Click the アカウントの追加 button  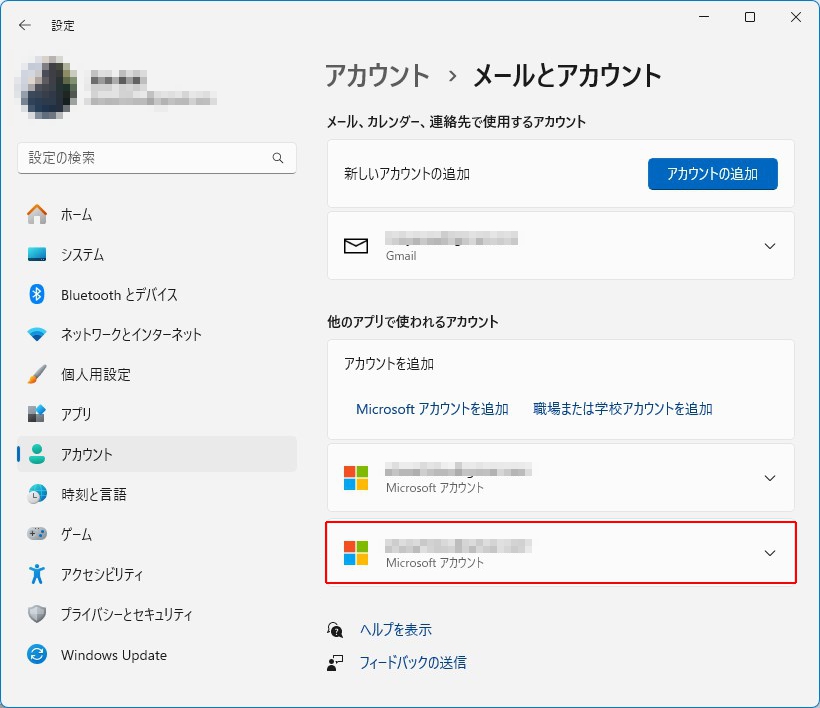pyautogui.click(x=712, y=173)
